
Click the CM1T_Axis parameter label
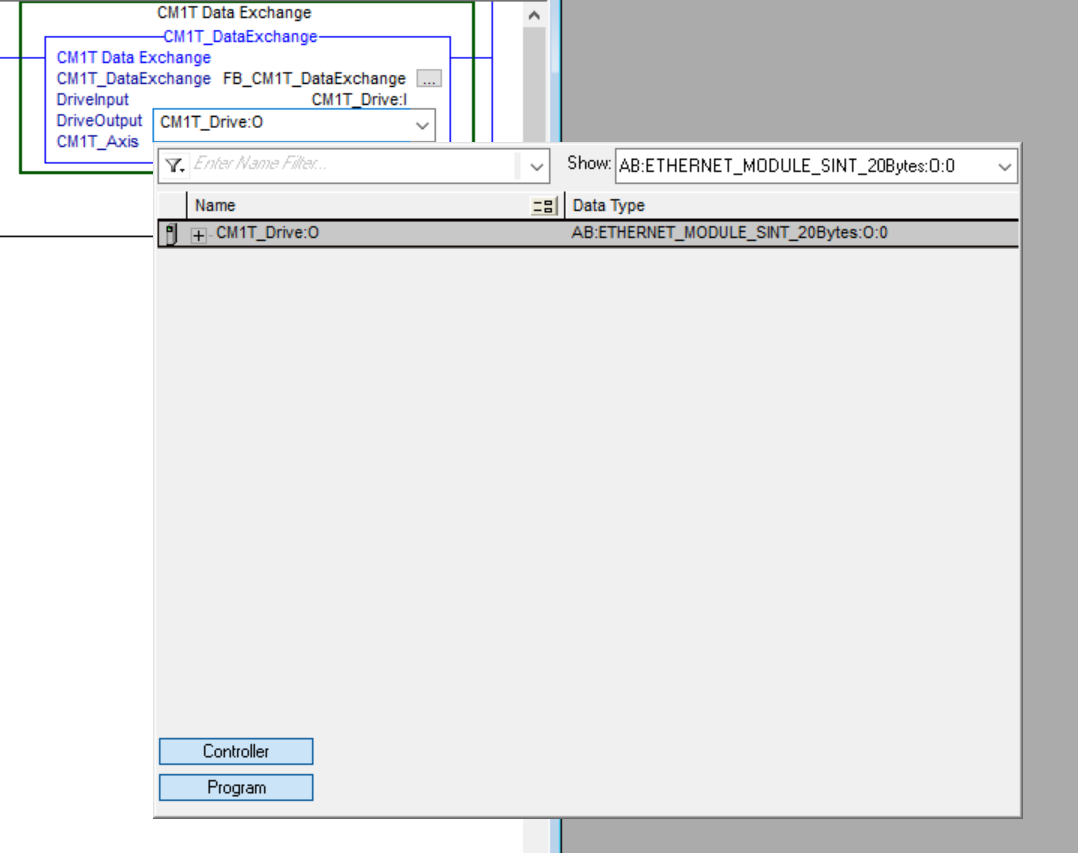(x=97, y=142)
